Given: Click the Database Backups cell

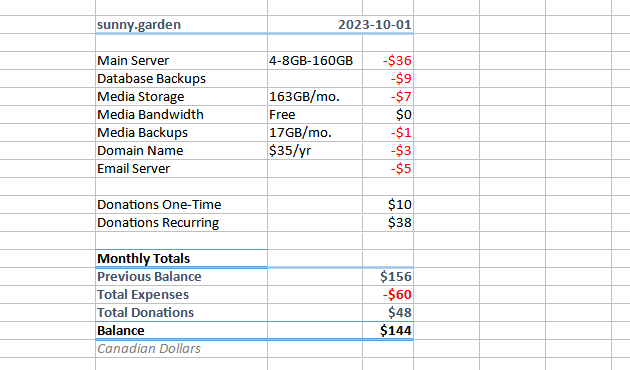Looking at the screenshot, I should (182, 79).
